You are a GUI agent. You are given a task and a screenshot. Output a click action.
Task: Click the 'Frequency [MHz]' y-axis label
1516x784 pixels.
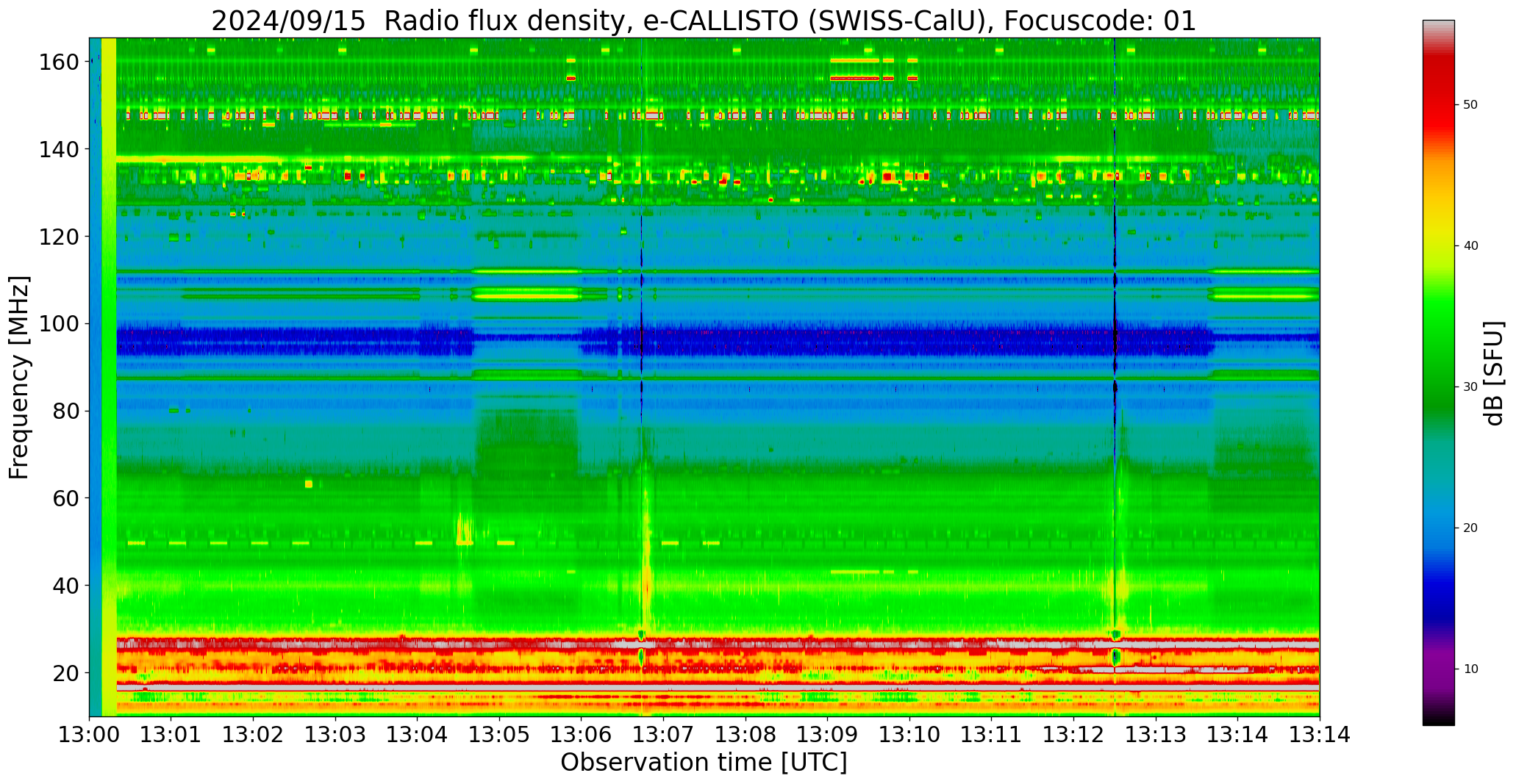pos(19,378)
